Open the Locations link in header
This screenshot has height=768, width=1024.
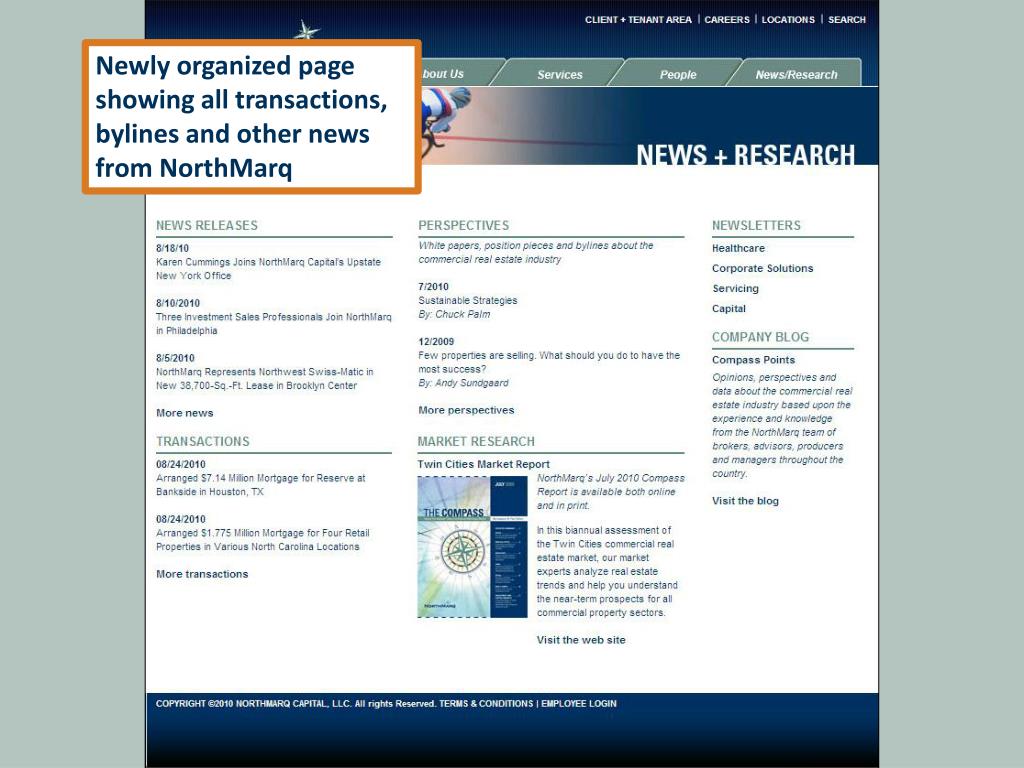click(788, 20)
